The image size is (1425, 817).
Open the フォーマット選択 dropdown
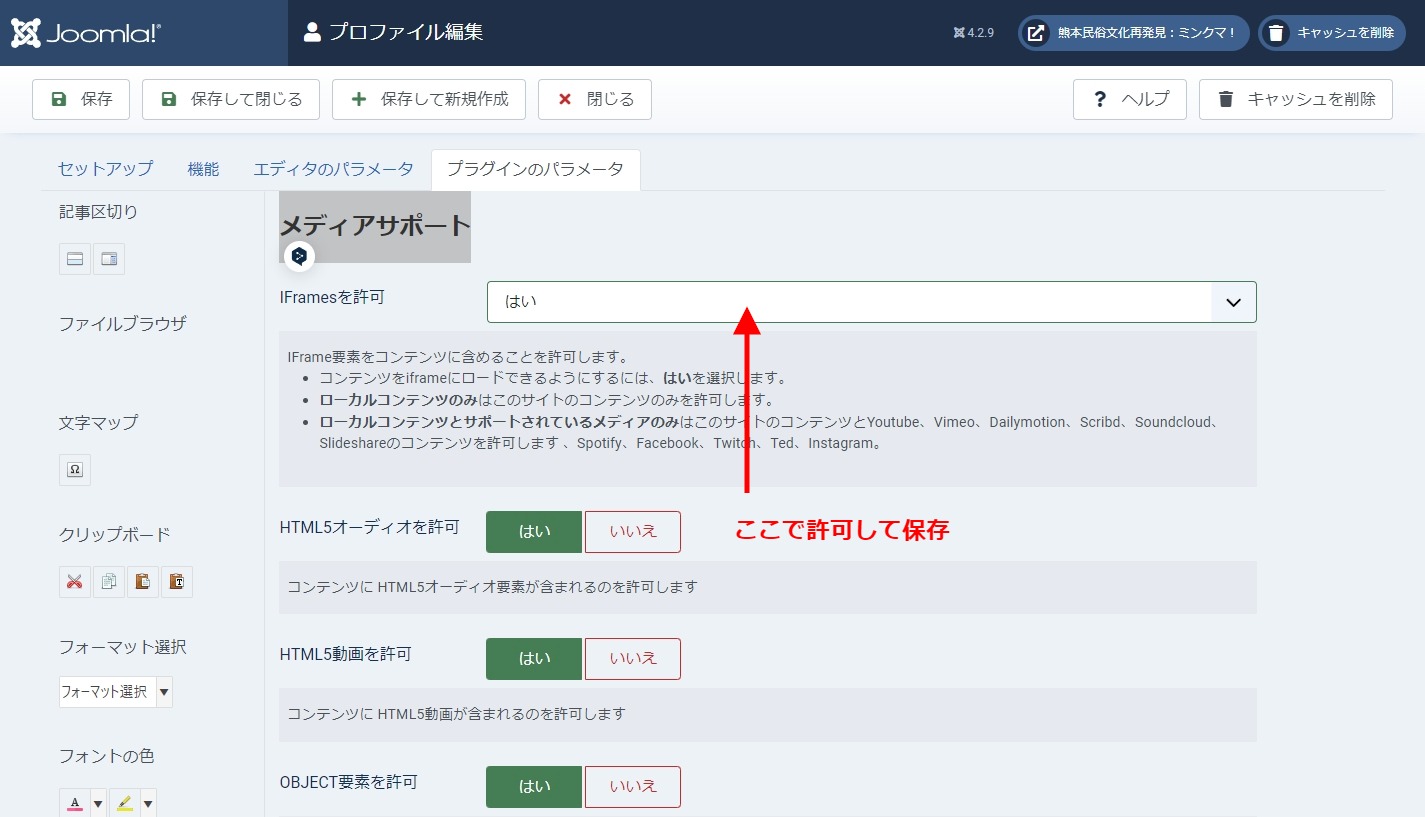(x=115, y=692)
